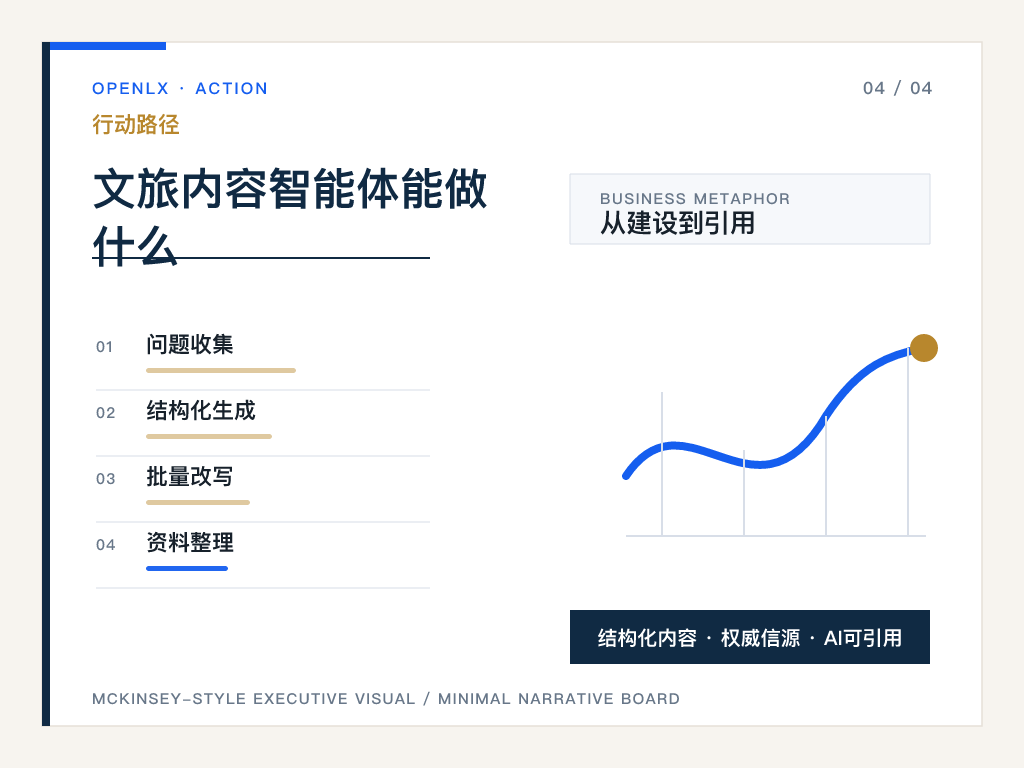
Task: Click the 行动路径 subtitle text
Action: 136,124
